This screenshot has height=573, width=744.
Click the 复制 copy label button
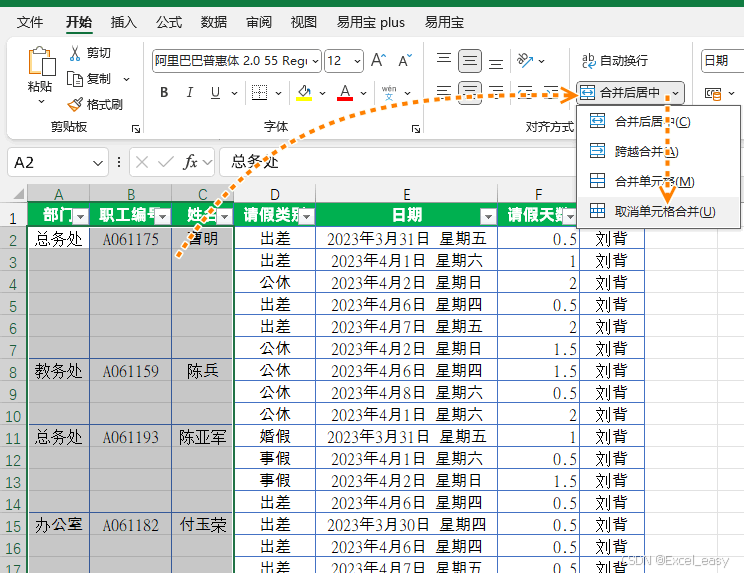click(98, 79)
